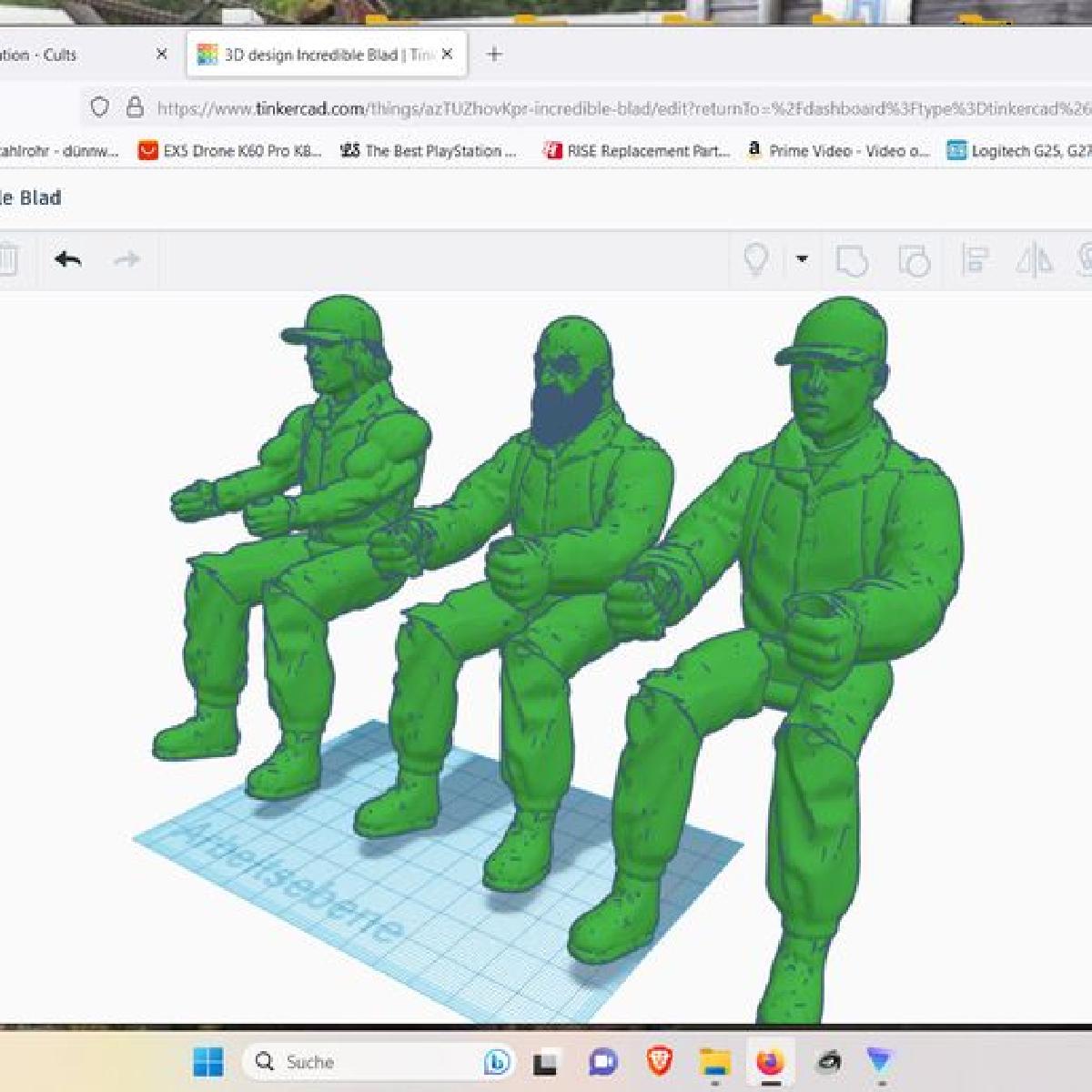Open a new browser tab with plus button
Viewport: 1092px width, 1092px height.
(x=494, y=55)
